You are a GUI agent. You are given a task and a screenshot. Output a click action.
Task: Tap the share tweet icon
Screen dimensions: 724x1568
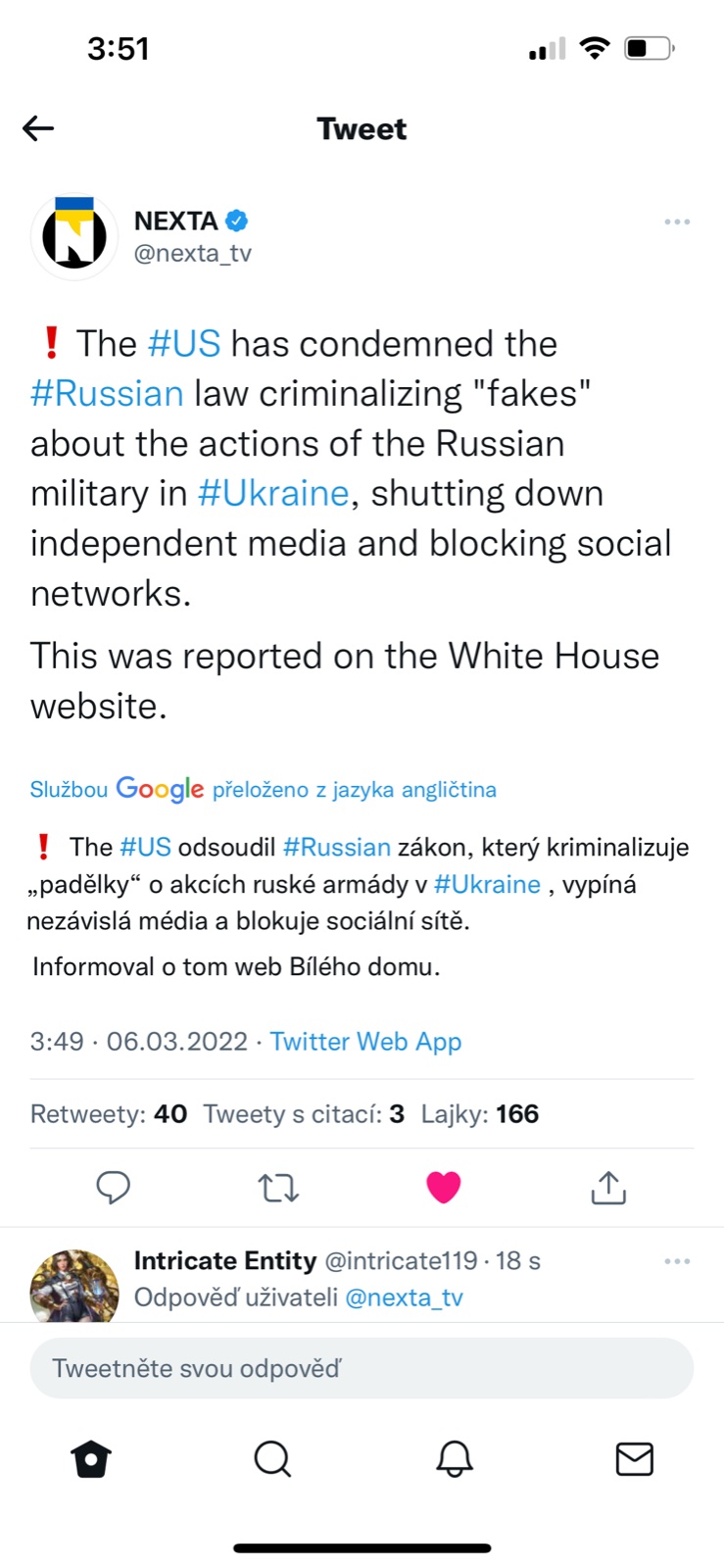click(x=608, y=1187)
